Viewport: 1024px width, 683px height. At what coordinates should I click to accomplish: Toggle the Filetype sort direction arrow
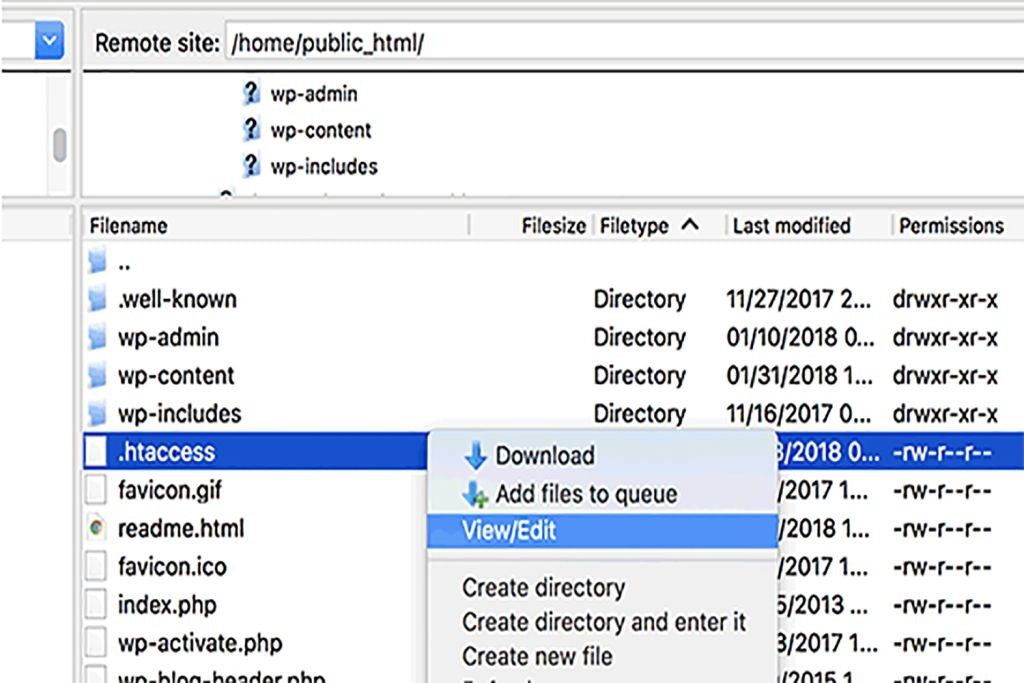pyautogui.click(x=690, y=225)
